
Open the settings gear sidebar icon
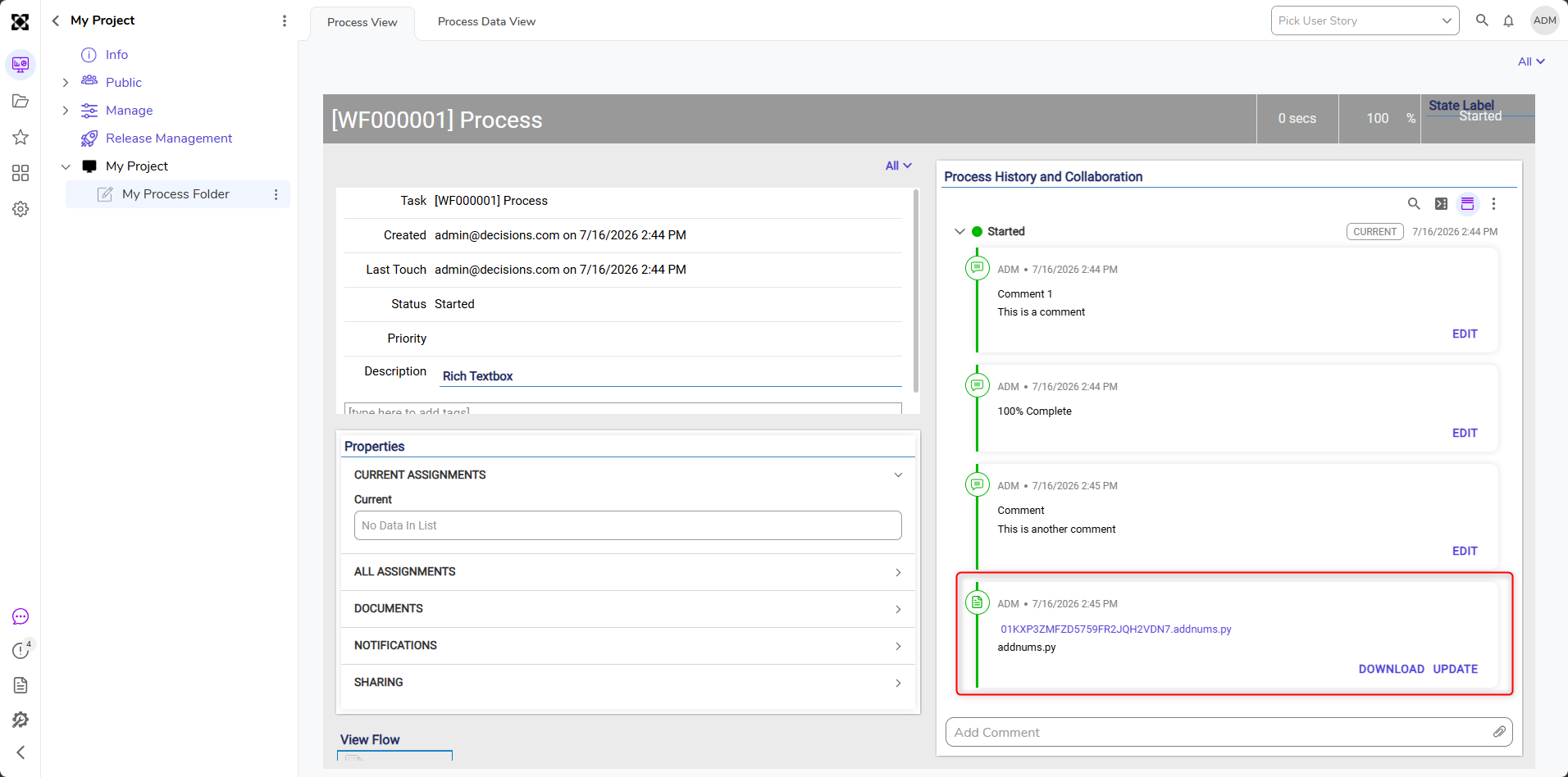(x=21, y=209)
